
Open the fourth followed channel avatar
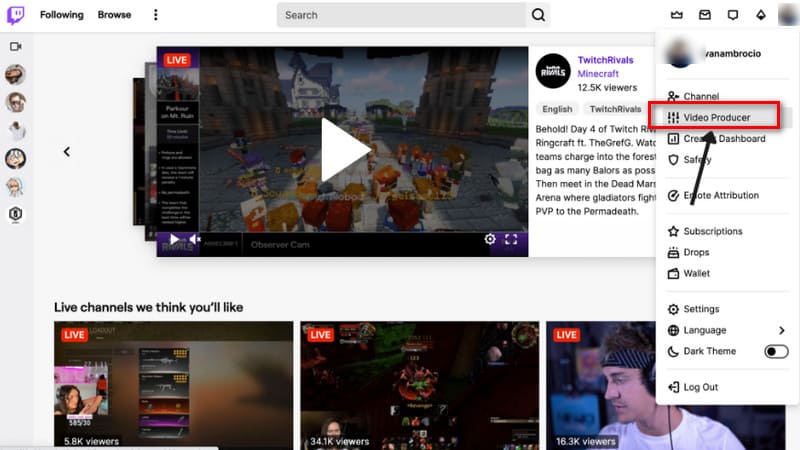[15, 159]
